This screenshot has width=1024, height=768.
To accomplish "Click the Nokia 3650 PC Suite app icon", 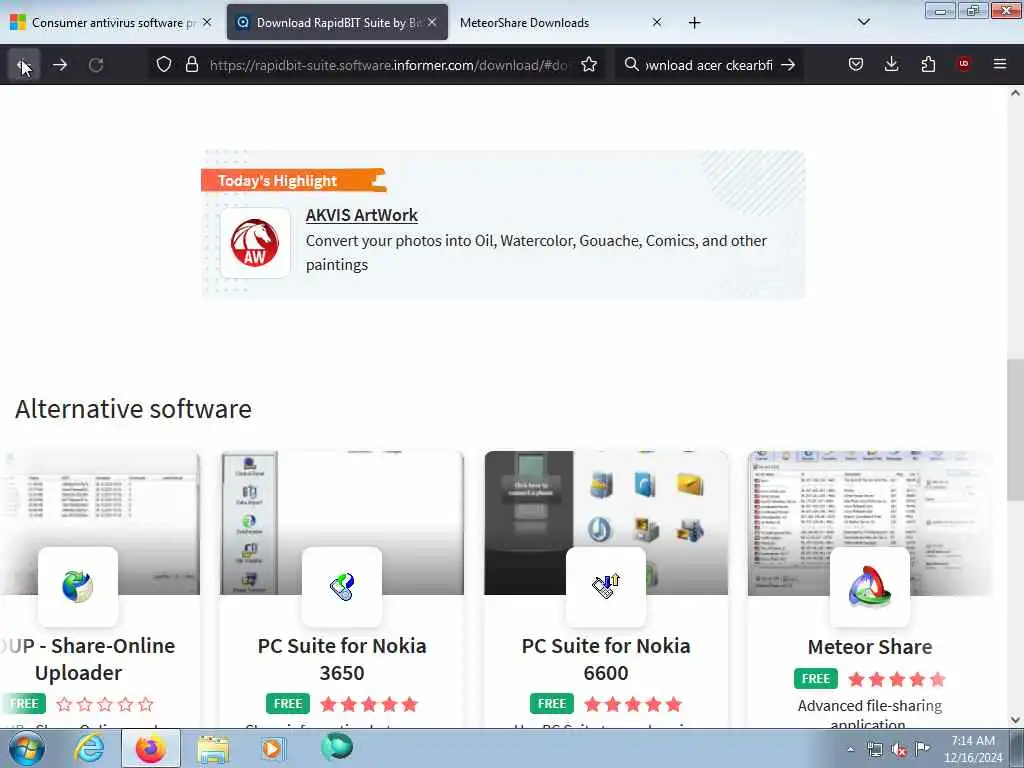I will pos(342,586).
